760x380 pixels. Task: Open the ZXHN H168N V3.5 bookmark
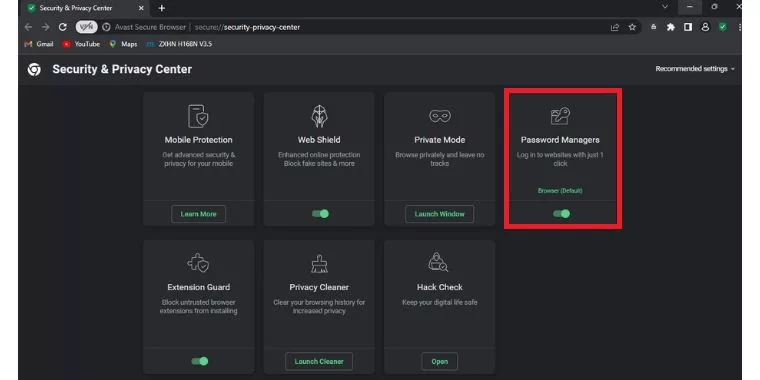(179, 44)
